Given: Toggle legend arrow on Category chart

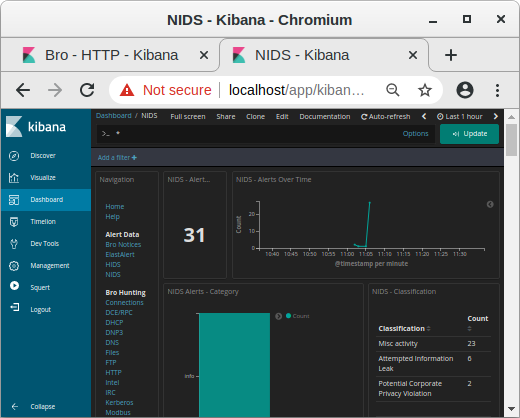Looking at the screenshot, I should pyautogui.click(x=279, y=316).
